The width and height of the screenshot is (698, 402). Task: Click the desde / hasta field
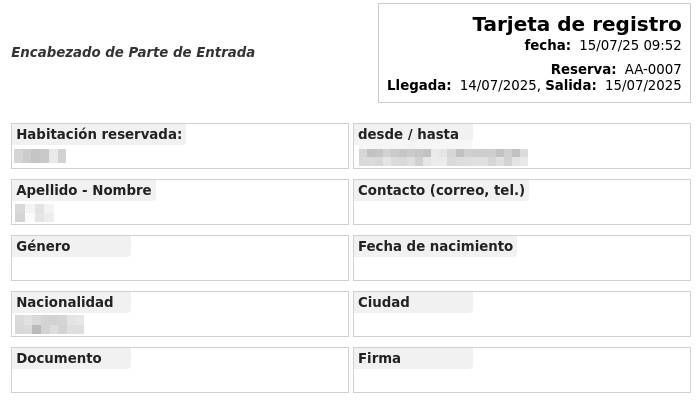tap(522, 146)
